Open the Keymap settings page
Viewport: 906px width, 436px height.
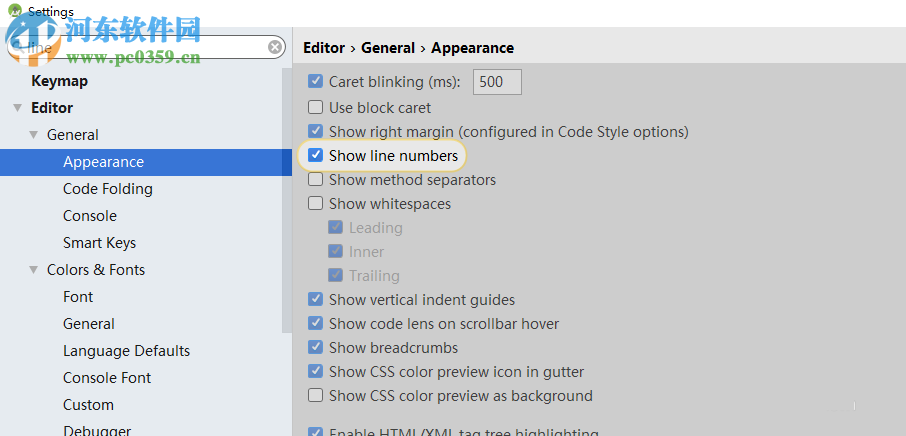[59, 81]
